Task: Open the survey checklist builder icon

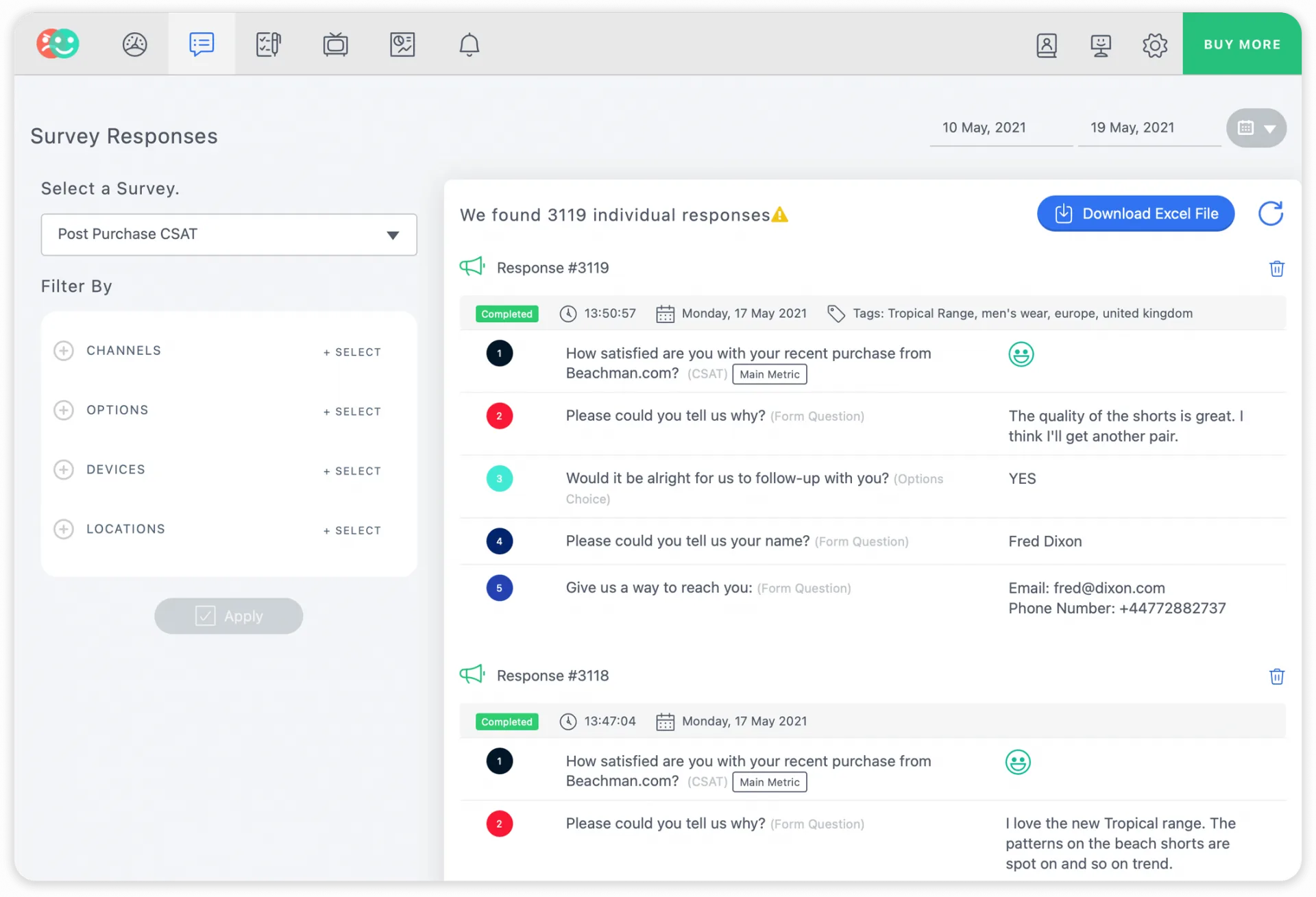Action: pos(268,45)
